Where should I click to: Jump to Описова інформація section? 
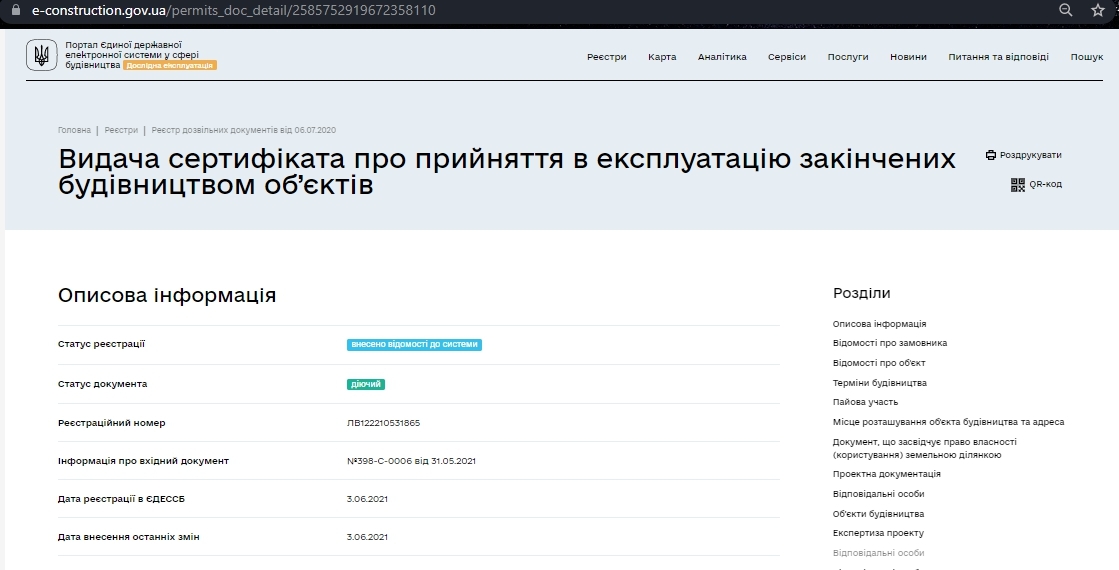879,324
